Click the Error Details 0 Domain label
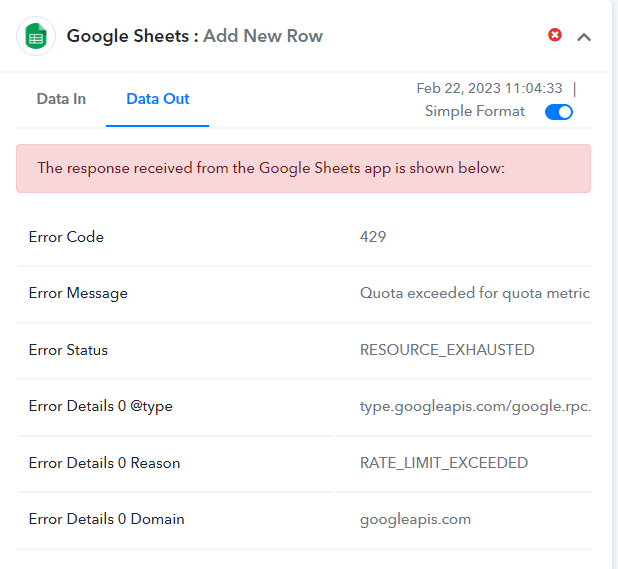This screenshot has width=618, height=569. [106, 519]
